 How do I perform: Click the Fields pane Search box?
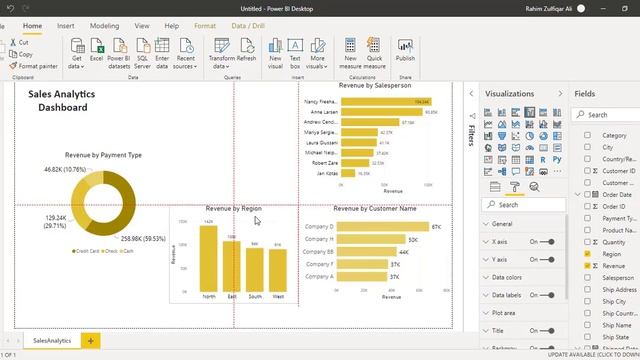607,115
